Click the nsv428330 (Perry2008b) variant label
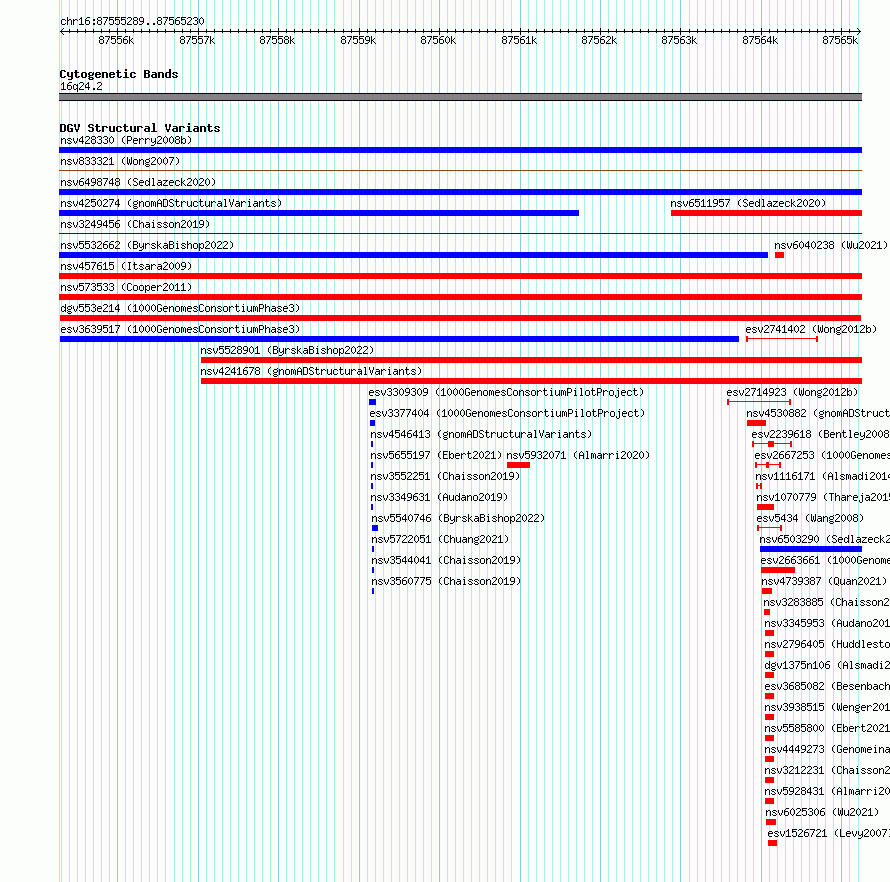890x882 pixels. (x=126, y=140)
